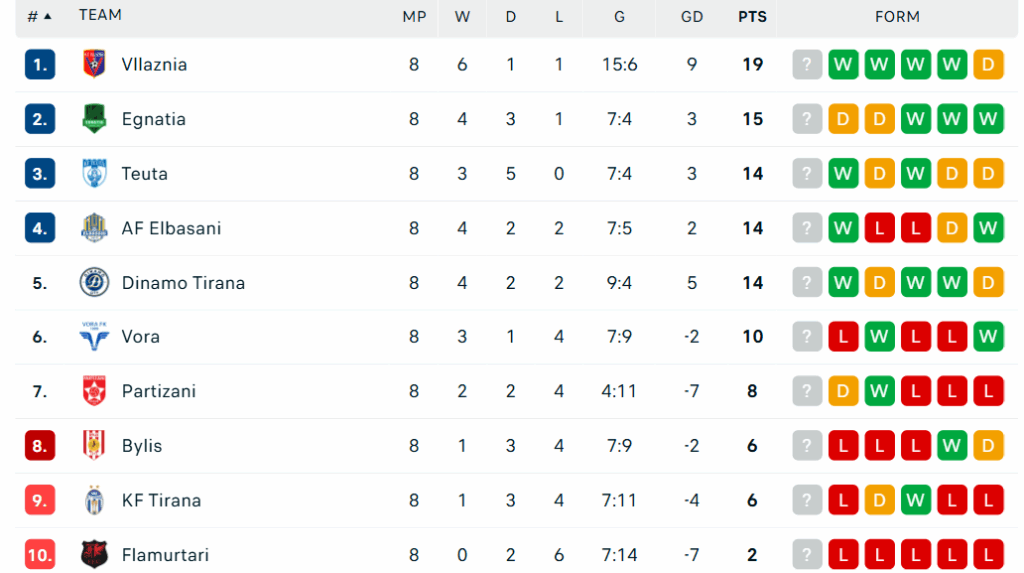Click Egnatia's first orange D form badge
Screen dimensions: 1024x573
tap(843, 119)
